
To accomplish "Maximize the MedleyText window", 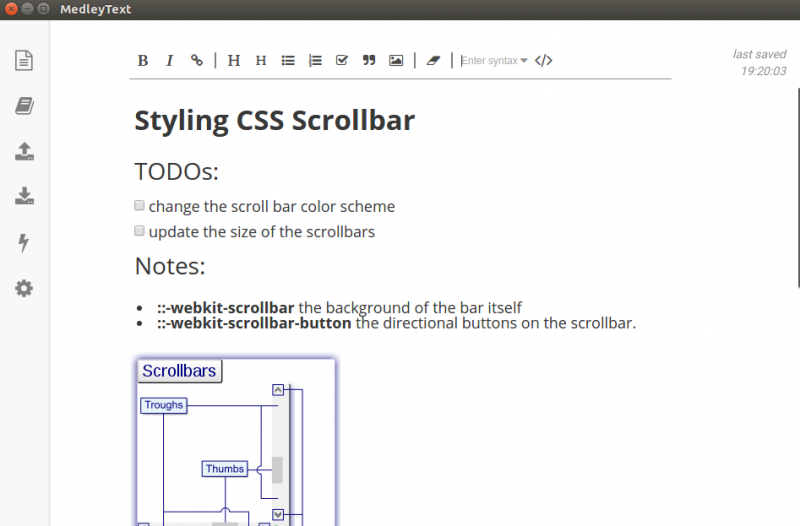I will 44,9.
